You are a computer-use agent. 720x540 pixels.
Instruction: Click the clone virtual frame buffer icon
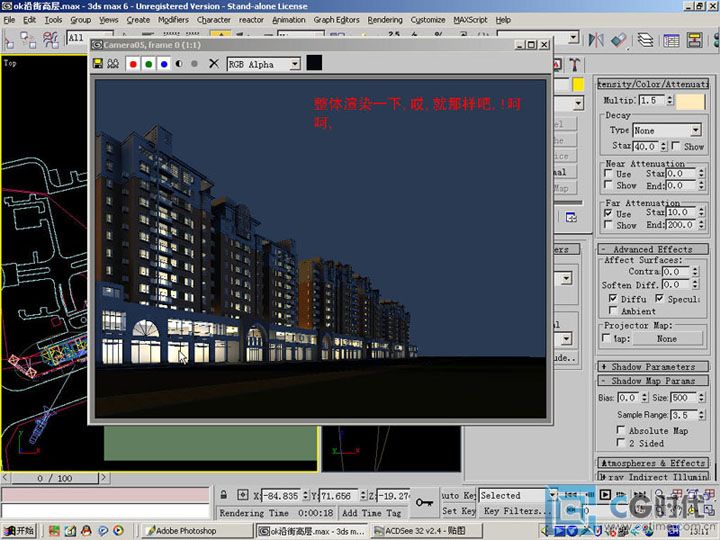[113, 63]
